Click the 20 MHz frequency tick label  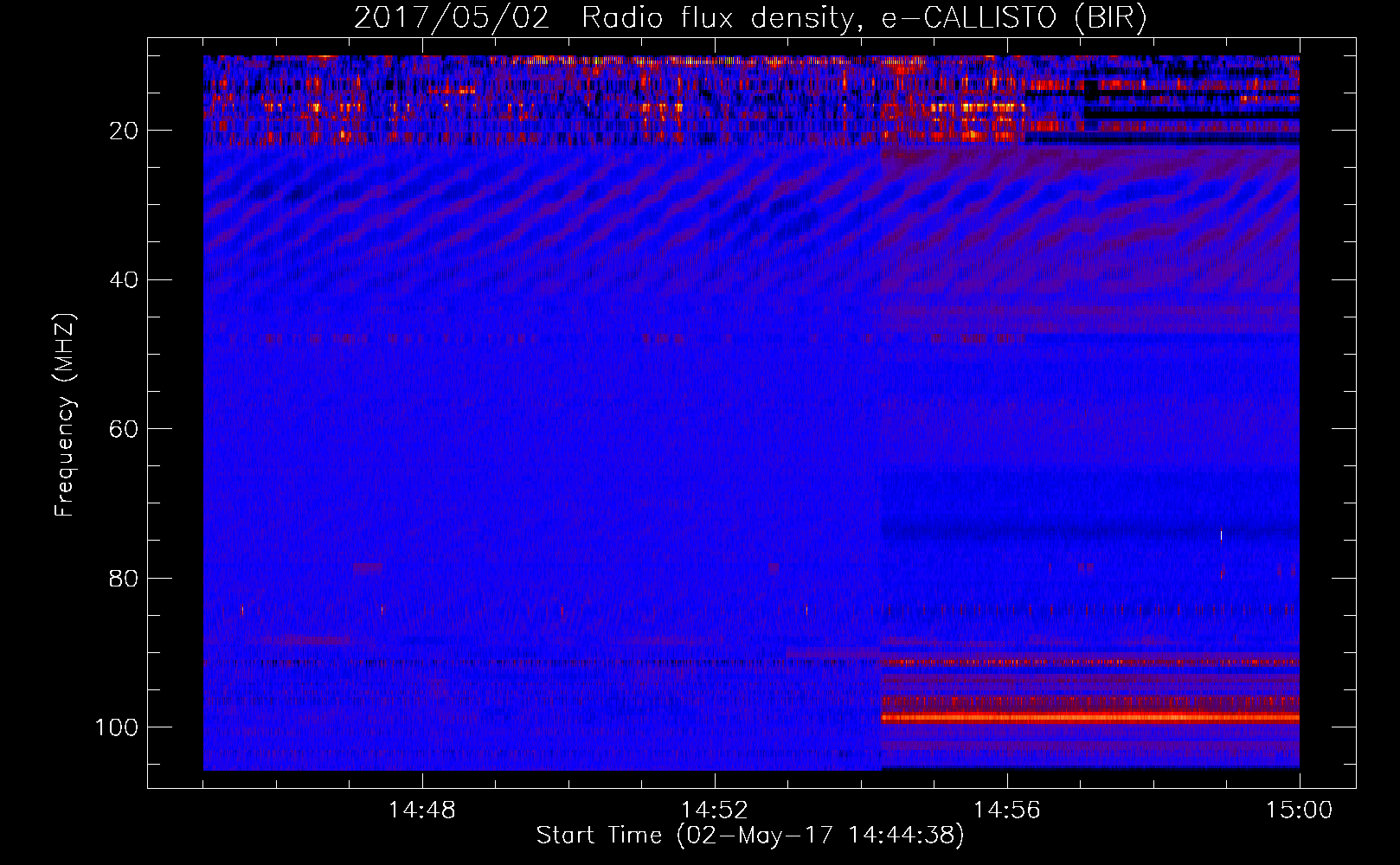[124, 131]
